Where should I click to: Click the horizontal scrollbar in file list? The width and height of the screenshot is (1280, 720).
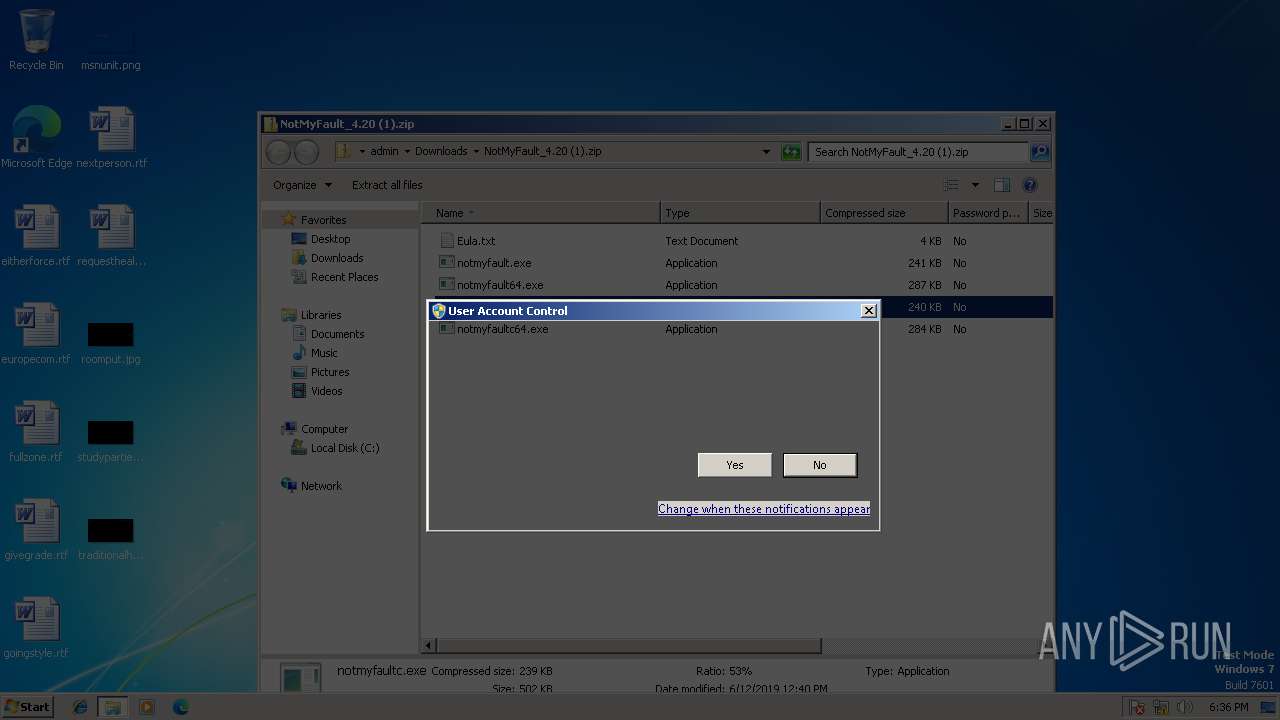629,646
